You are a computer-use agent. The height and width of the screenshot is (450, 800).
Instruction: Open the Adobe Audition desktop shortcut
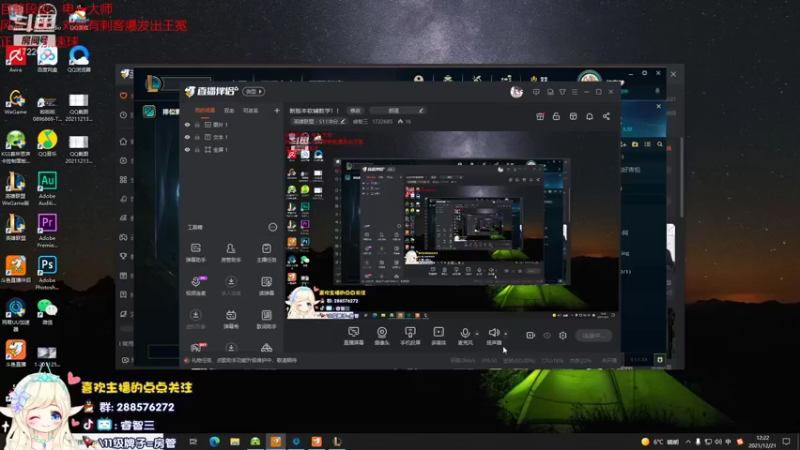(x=47, y=188)
